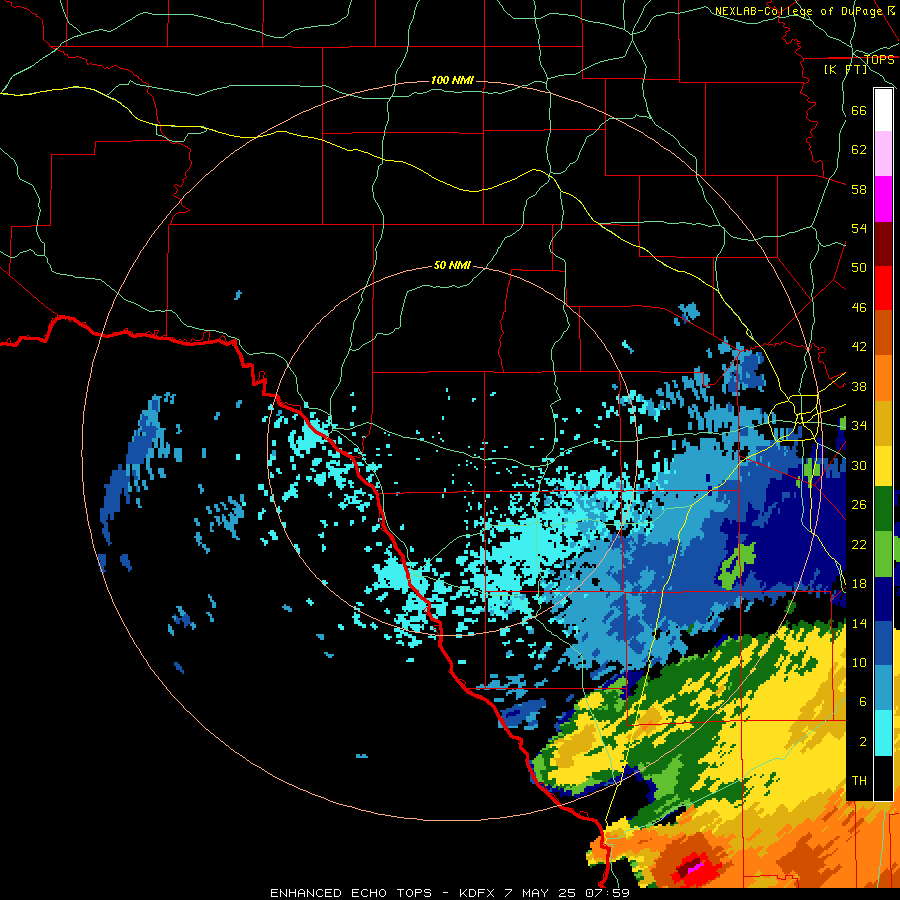
Task: Click the 2 value in the legend
Action: pyautogui.click(x=863, y=742)
